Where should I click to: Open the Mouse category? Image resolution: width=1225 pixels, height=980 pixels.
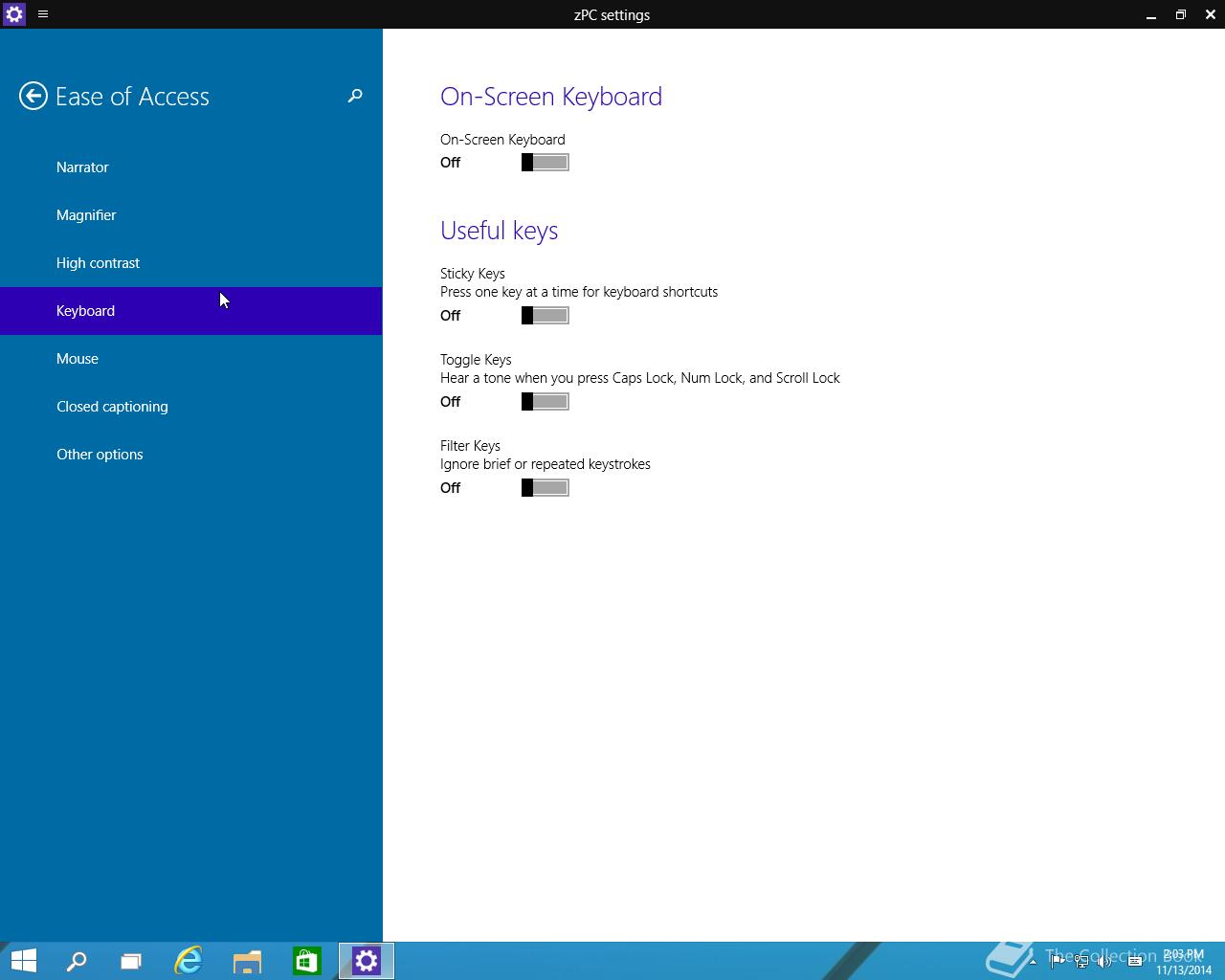coord(191,359)
